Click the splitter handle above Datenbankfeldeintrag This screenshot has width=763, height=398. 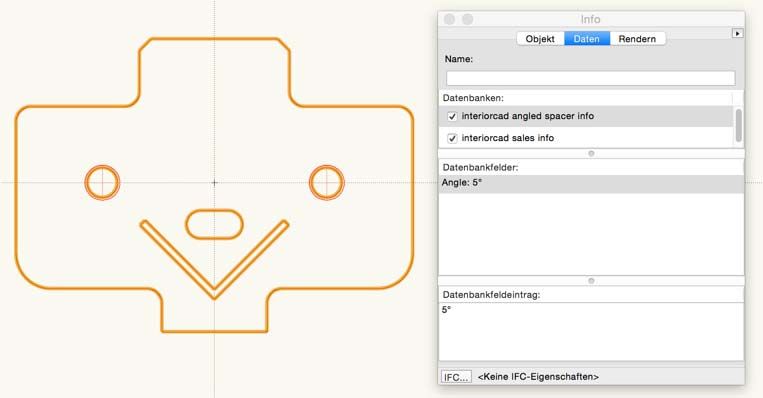591,281
